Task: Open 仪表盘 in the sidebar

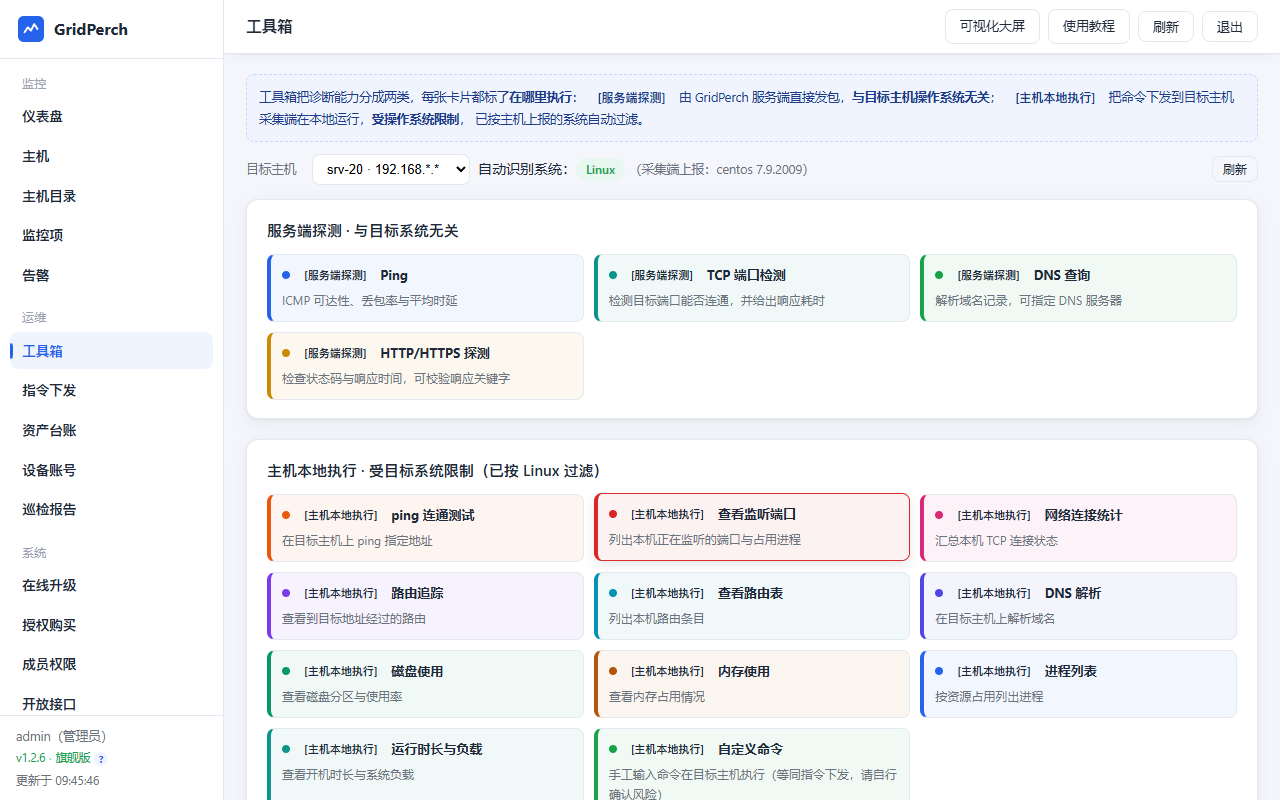Action: [111, 116]
